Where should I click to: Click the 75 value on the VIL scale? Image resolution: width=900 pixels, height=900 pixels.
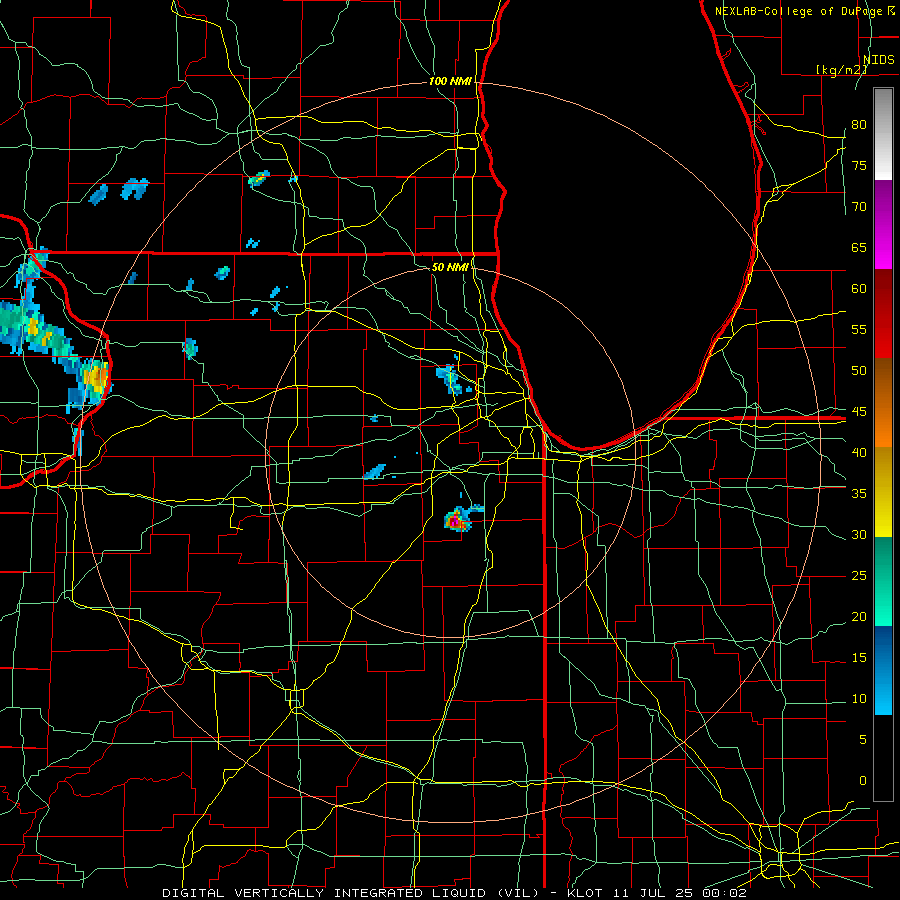click(x=859, y=165)
